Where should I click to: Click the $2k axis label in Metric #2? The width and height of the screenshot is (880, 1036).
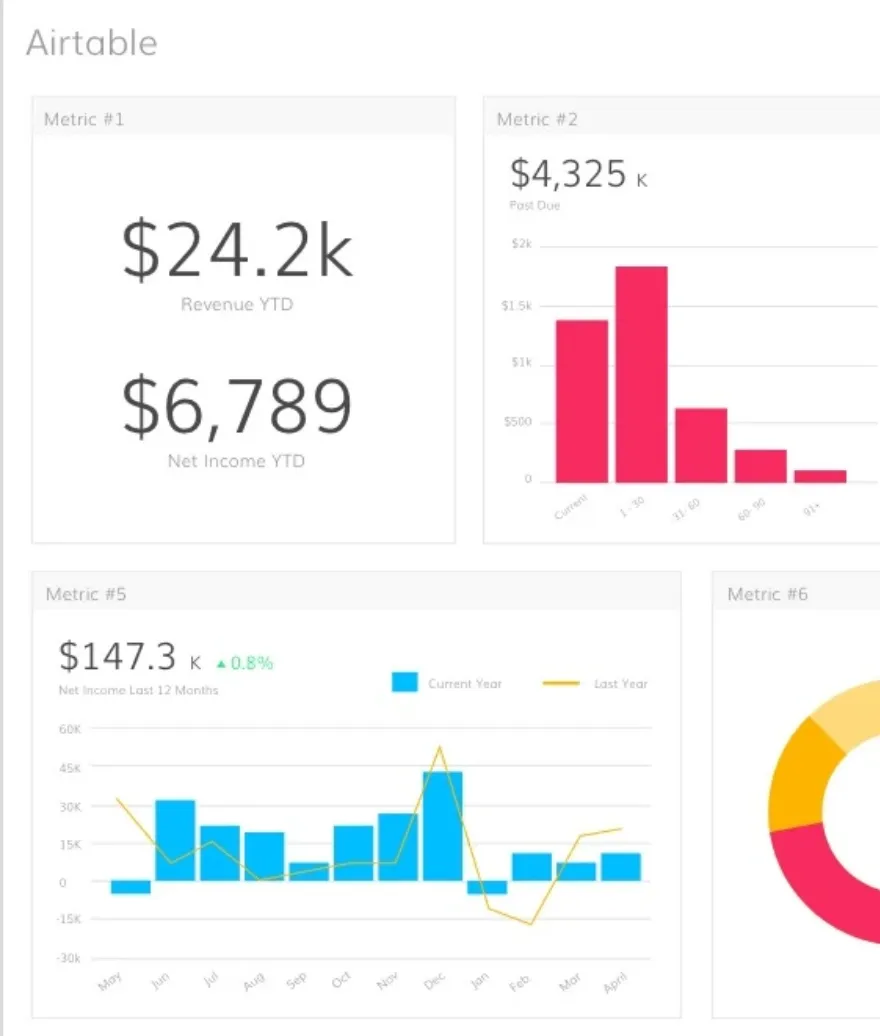(x=521, y=244)
